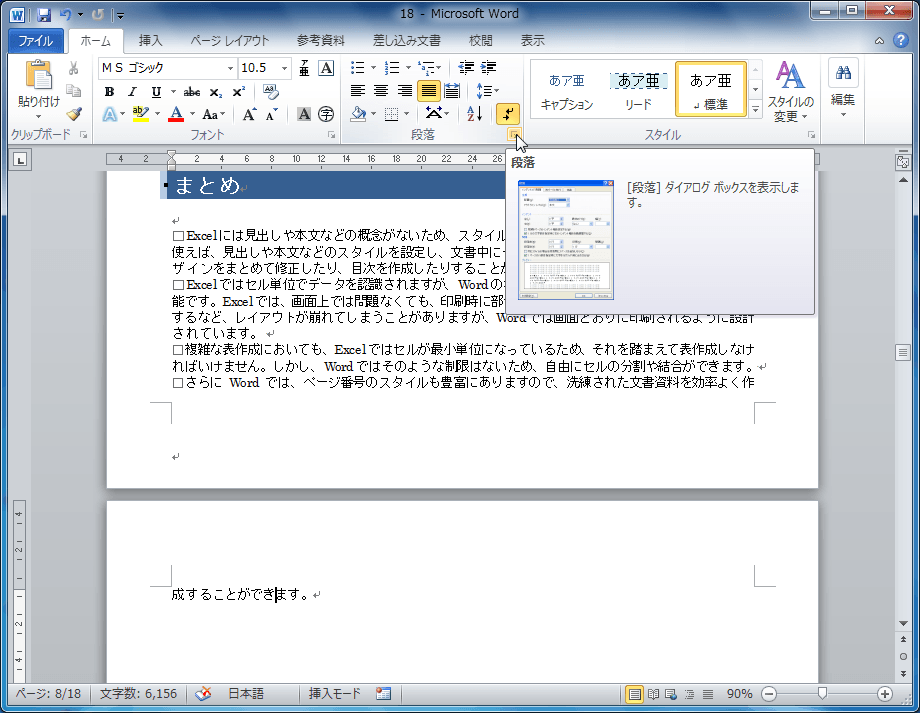This screenshot has height=713, width=920.
Task: Click the Copy icon
Action: [x=73, y=91]
